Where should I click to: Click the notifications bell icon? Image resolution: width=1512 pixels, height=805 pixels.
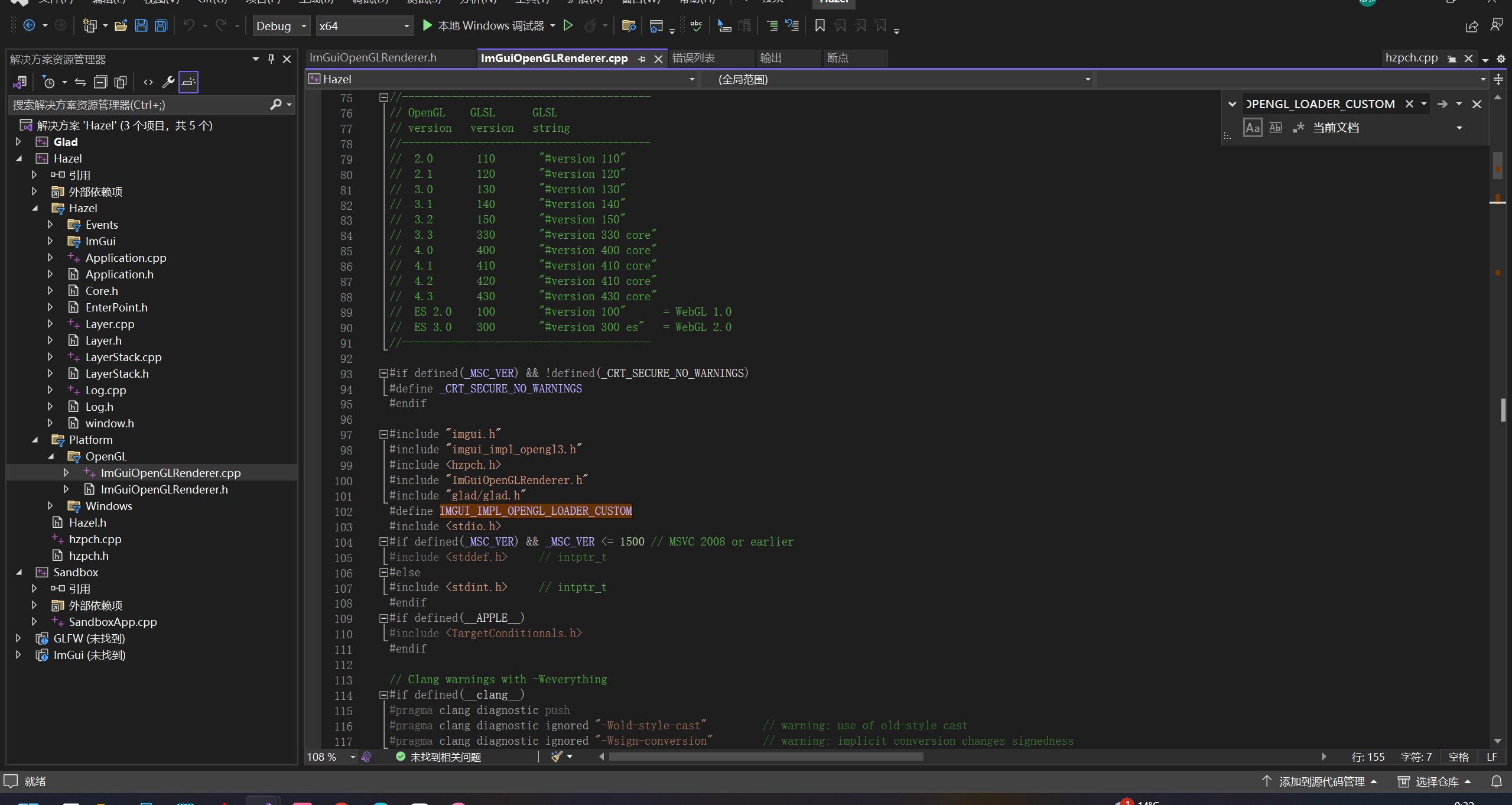click(1496, 781)
